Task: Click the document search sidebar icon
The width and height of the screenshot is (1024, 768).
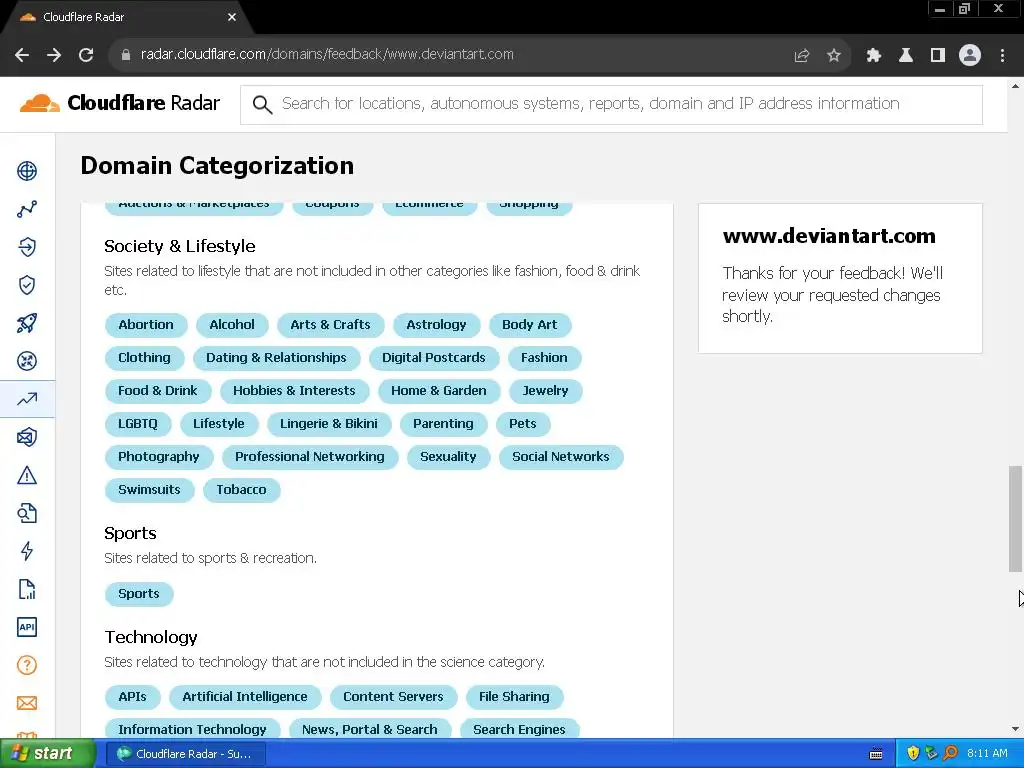Action: point(27,513)
